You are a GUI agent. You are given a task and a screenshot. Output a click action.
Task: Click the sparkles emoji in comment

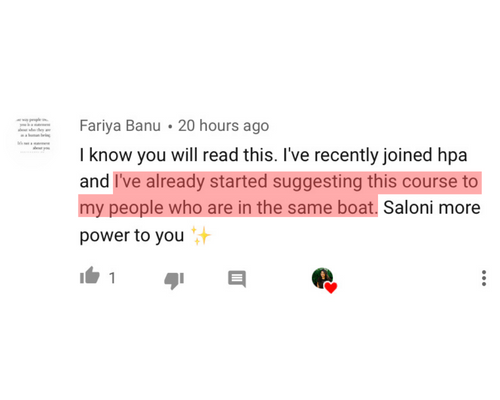[x=200, y=235]
